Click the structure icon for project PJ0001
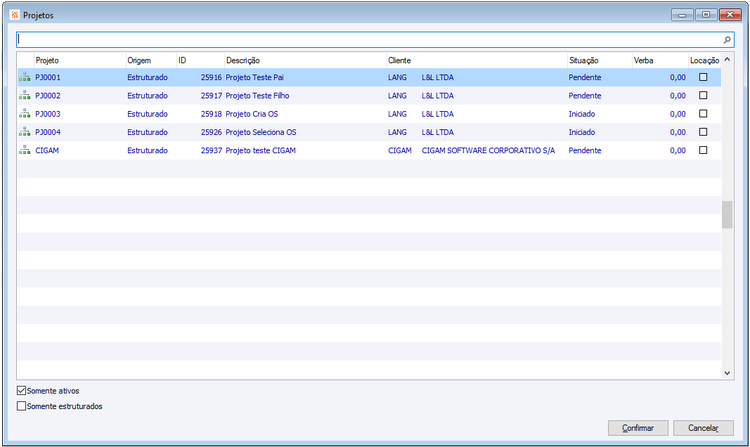The width and height of the screenshot is (750, 447). pyautogui.click(x=24, y=77)
